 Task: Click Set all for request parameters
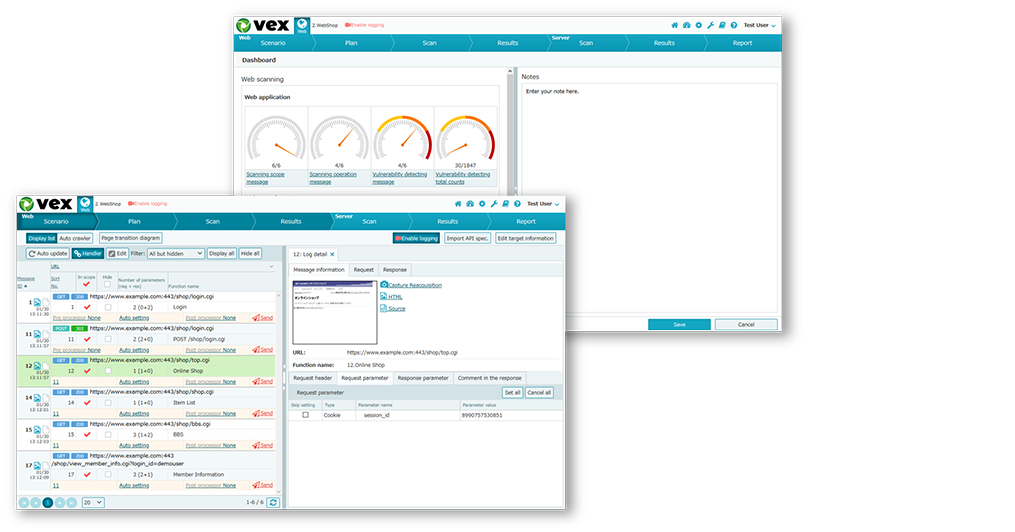pyautogui.click(x=512, y=393)
